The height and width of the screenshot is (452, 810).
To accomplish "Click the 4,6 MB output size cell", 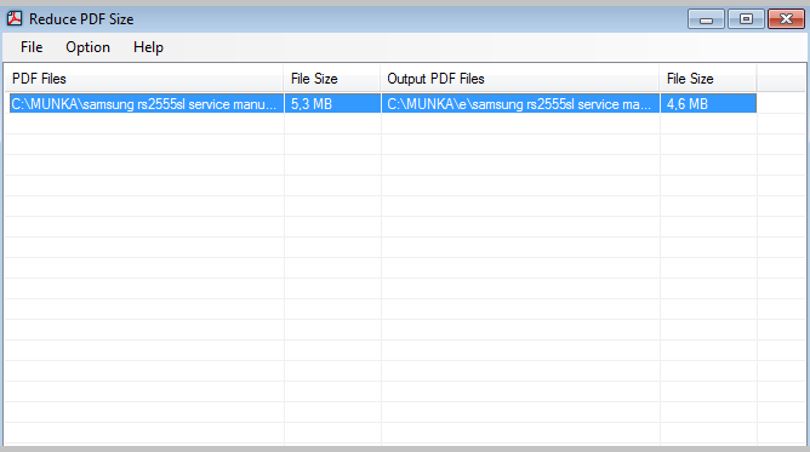I will (708, 103).
